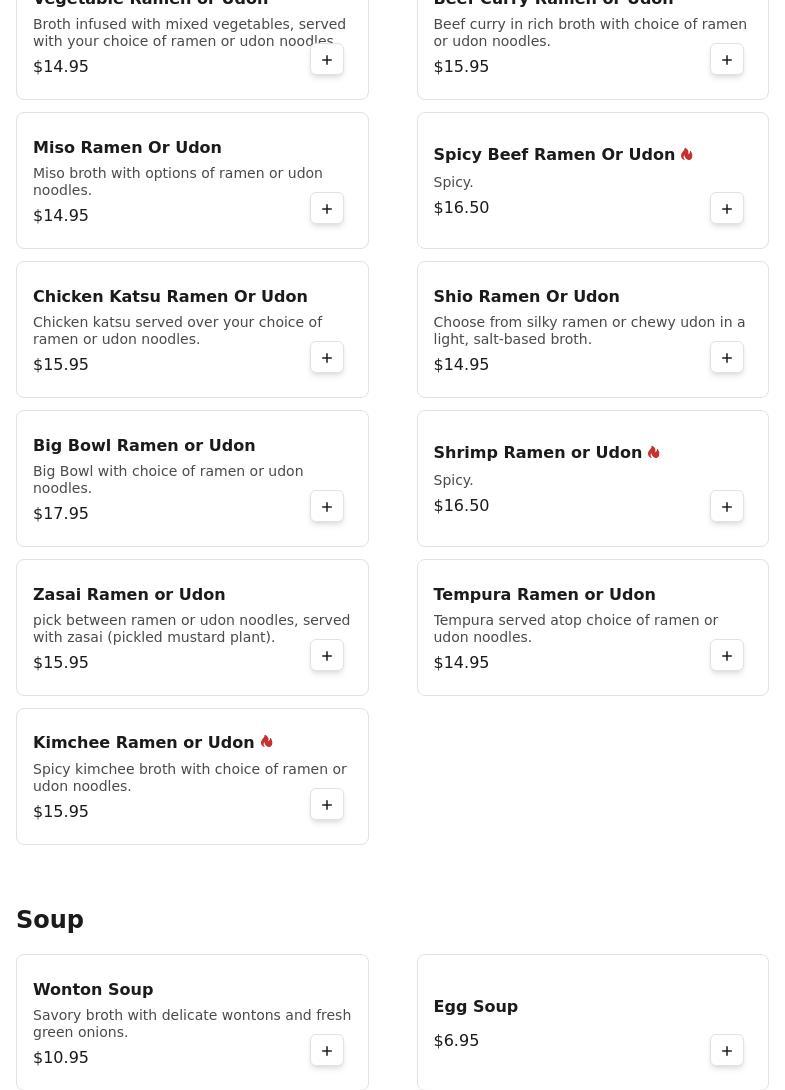The height and width of the screenshot is (1090, 785).
Task: Add Miso Ramen Or Udon to cart
Action: click(x=327, y=209)
